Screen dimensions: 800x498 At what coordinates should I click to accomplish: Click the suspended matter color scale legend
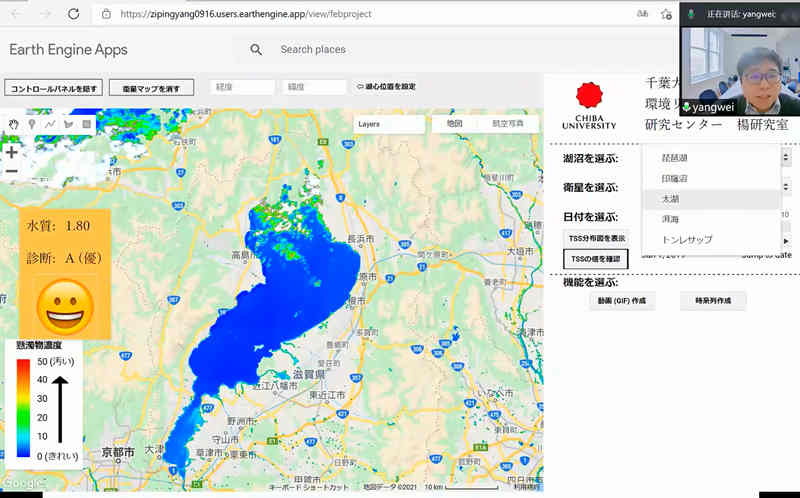point(44,404)
